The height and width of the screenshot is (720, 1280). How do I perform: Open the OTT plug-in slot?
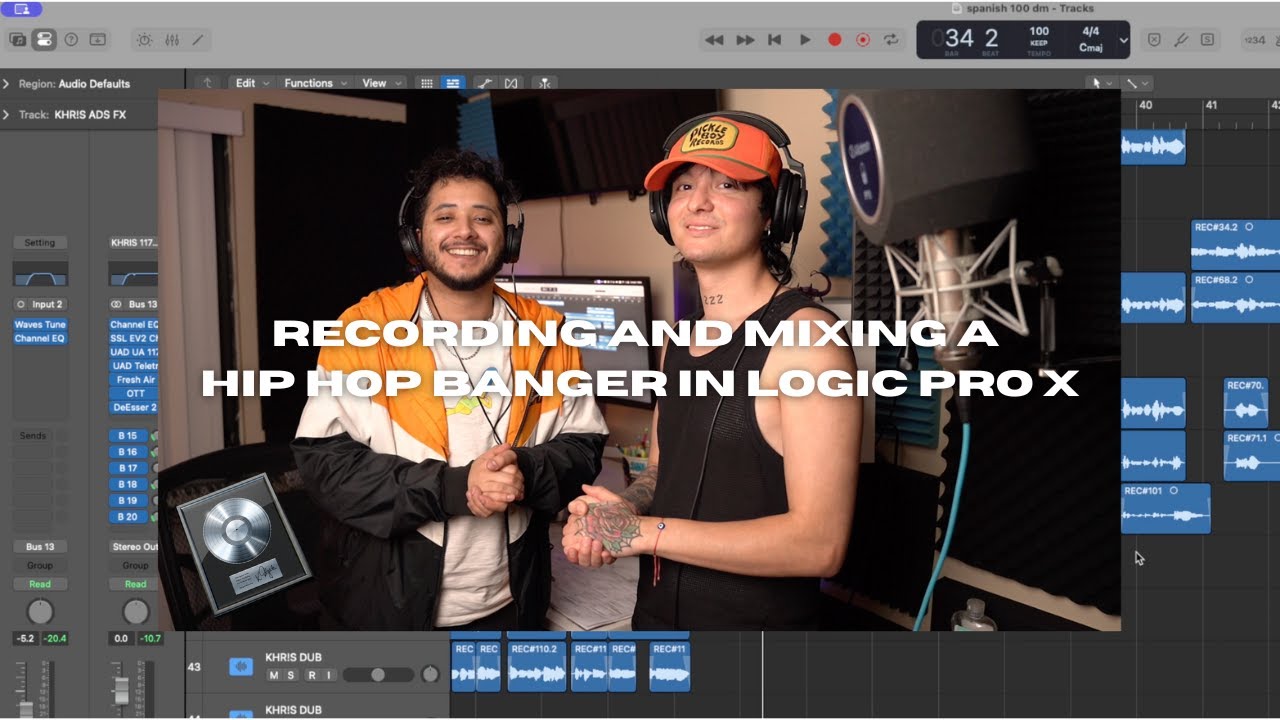[x=134, y=394]
